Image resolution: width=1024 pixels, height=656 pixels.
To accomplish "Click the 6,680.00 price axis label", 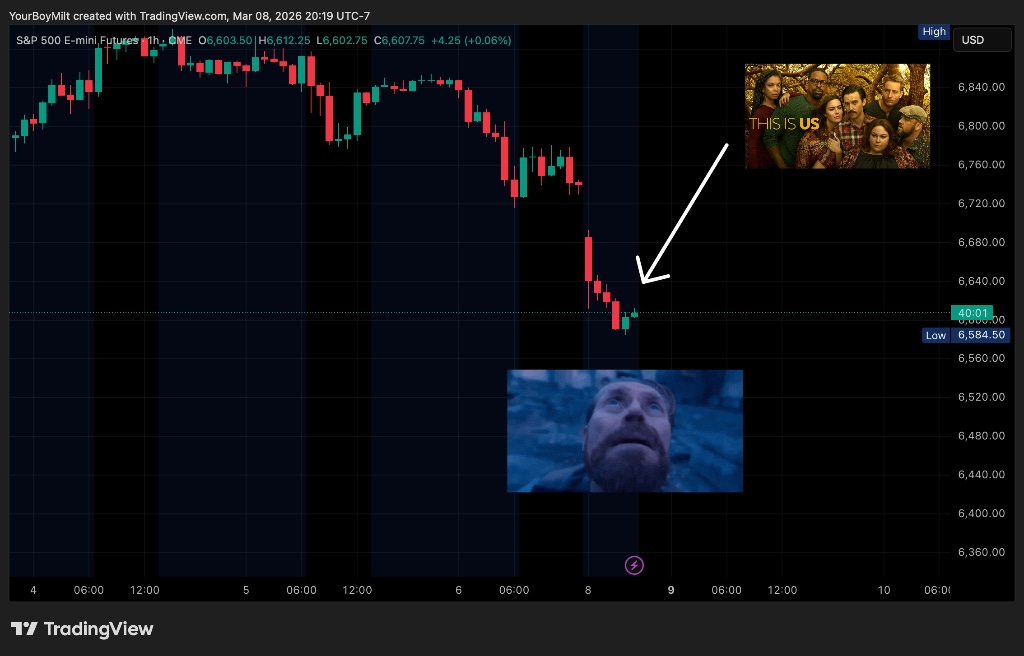I will click(x=981, y=242).
